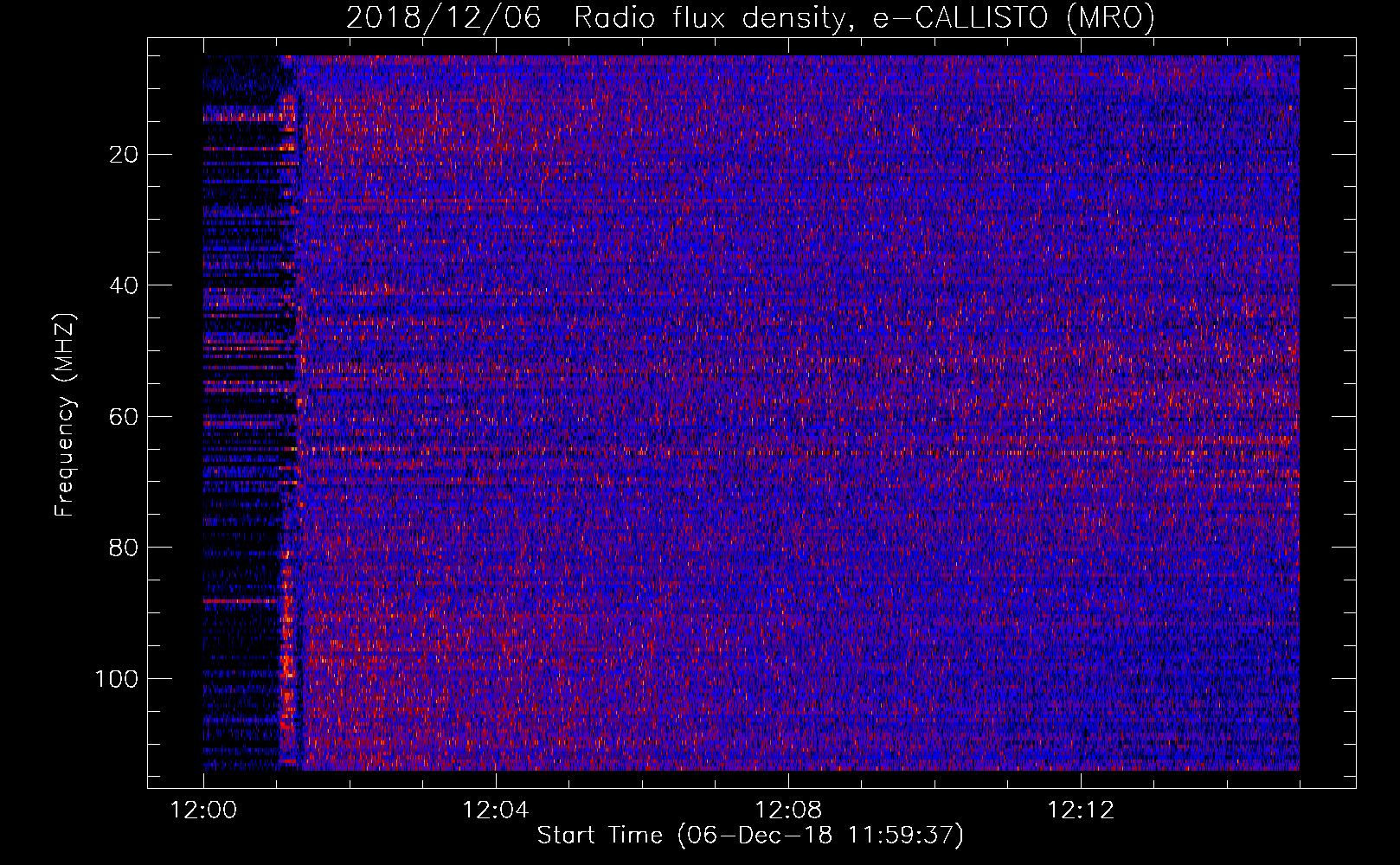Click the 12:12 time tick label
Viewport: 1400px width, 865px height.
[x=1081, y=811]
